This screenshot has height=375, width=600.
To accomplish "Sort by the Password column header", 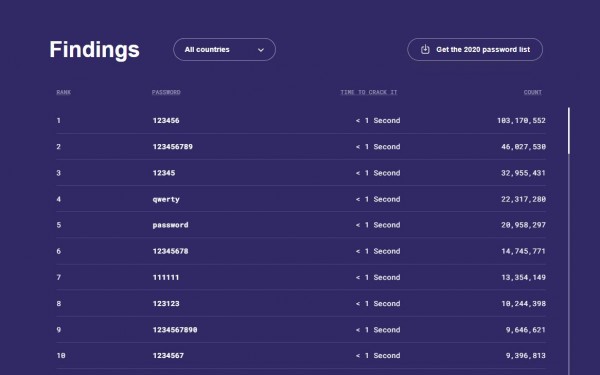I will tap(166, 92).
